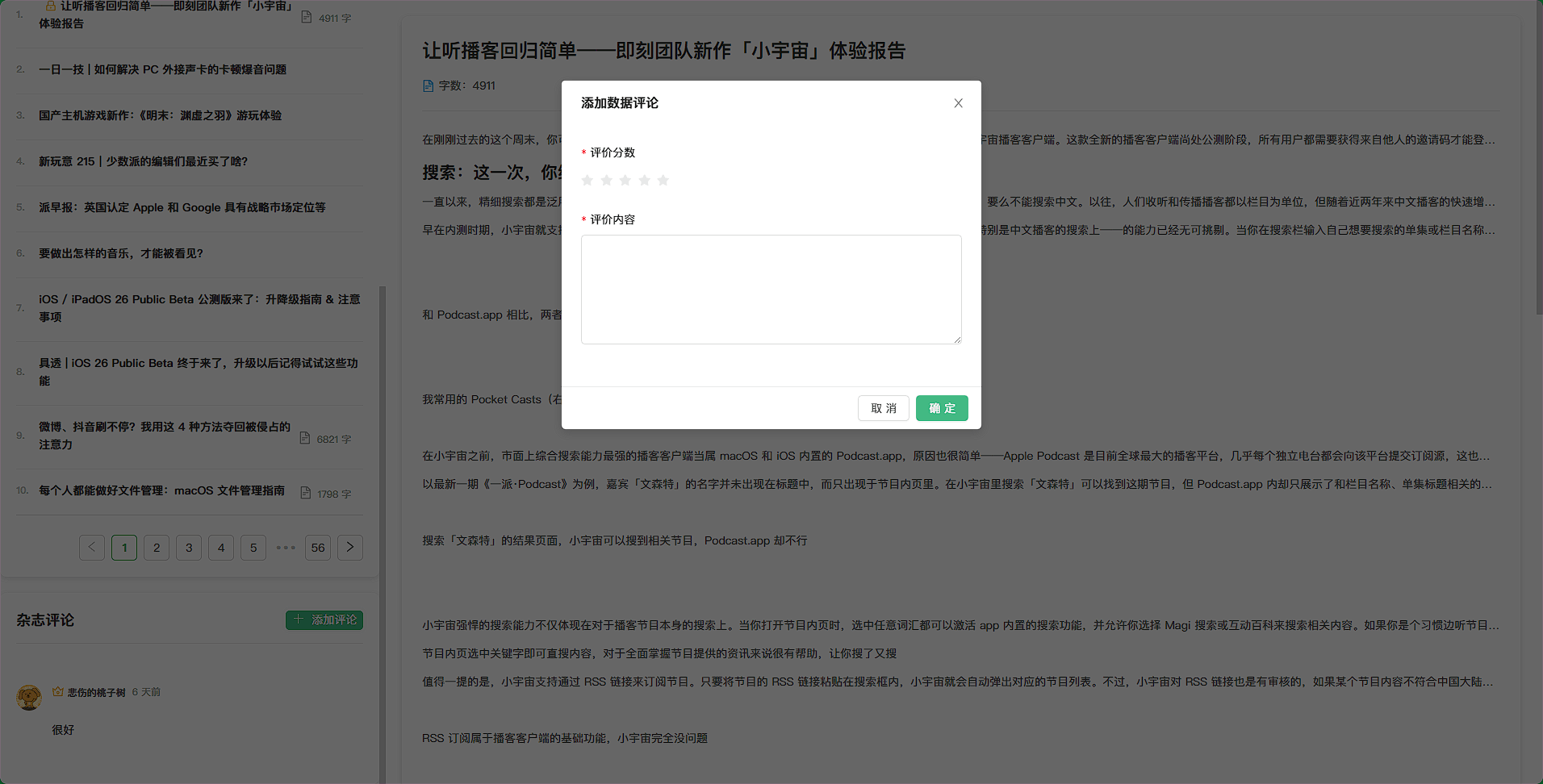Click paragraph 节目内页选中关键字即可直接搜索内容
1543x784 pixels.
point(659,653)
